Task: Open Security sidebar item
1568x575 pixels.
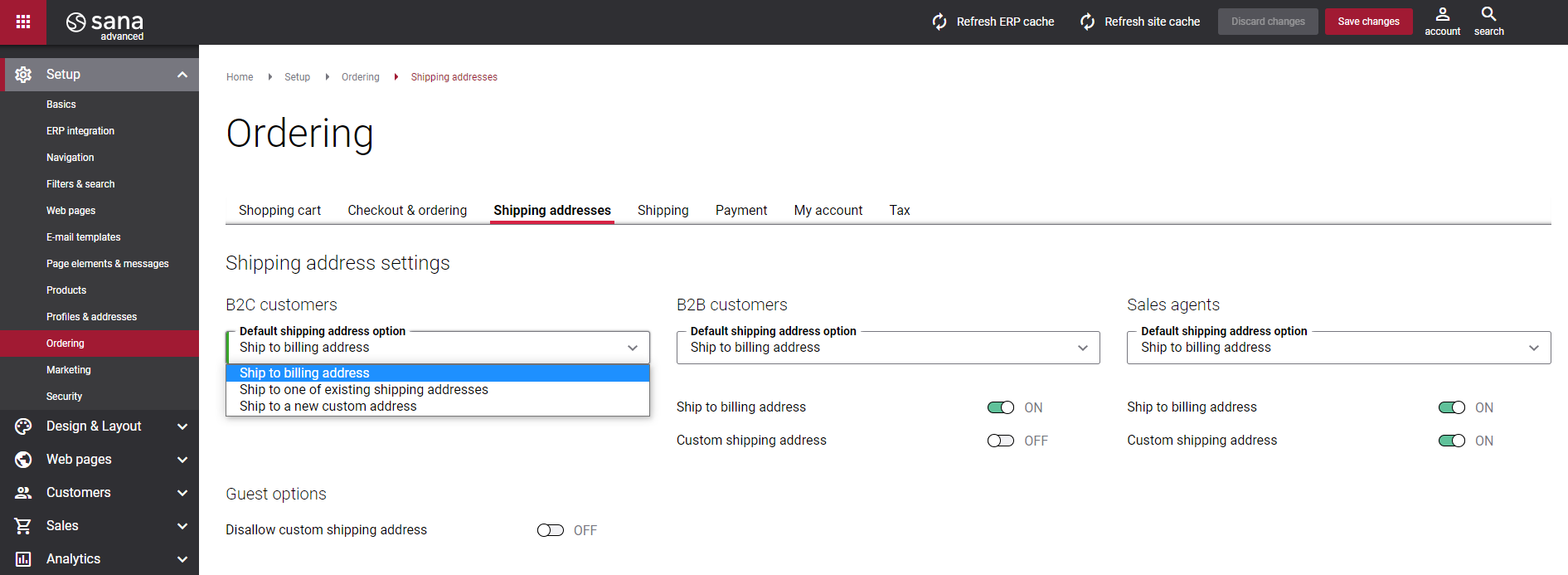Action: click(x=100, y=397)
